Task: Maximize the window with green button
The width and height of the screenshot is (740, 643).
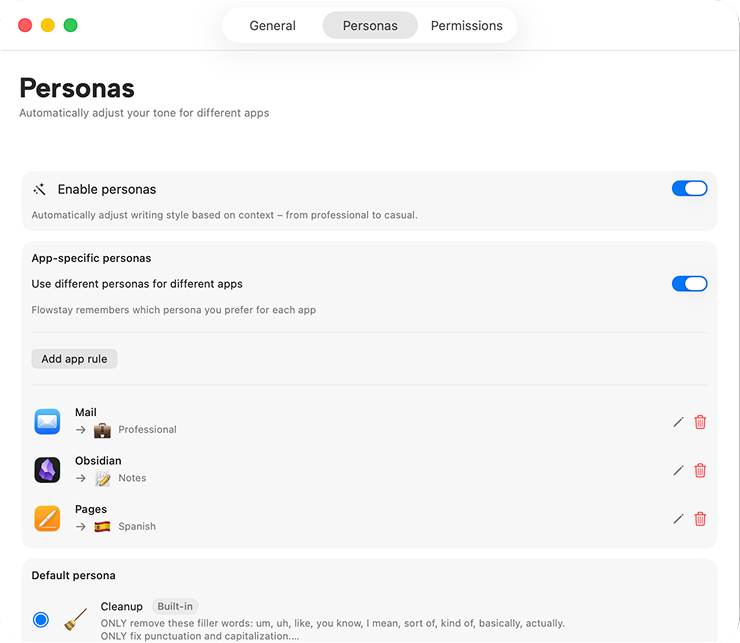Action: pos(70,25)
